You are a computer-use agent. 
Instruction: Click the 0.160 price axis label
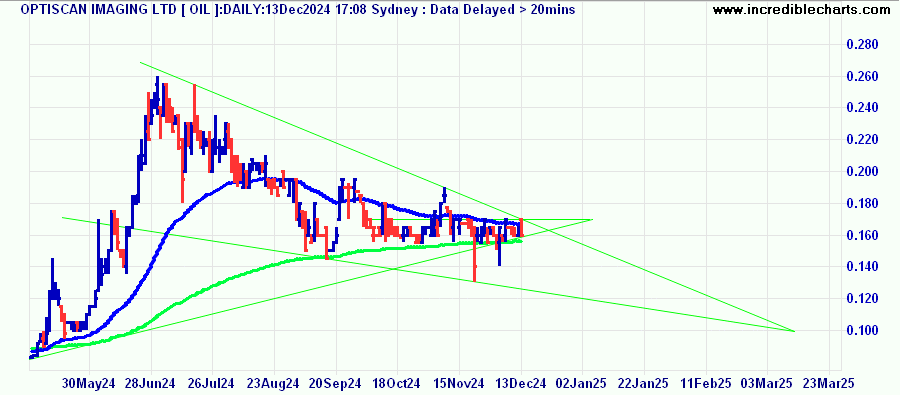(x=863, y=235)
